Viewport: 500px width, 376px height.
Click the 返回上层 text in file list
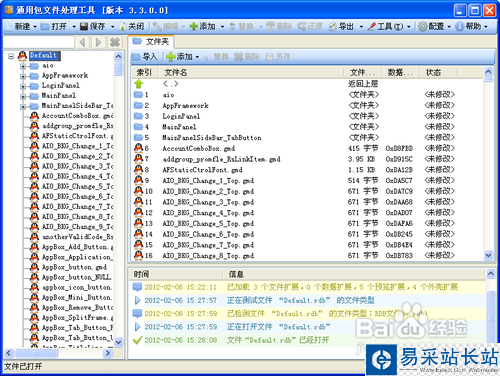tap(363, 84)
